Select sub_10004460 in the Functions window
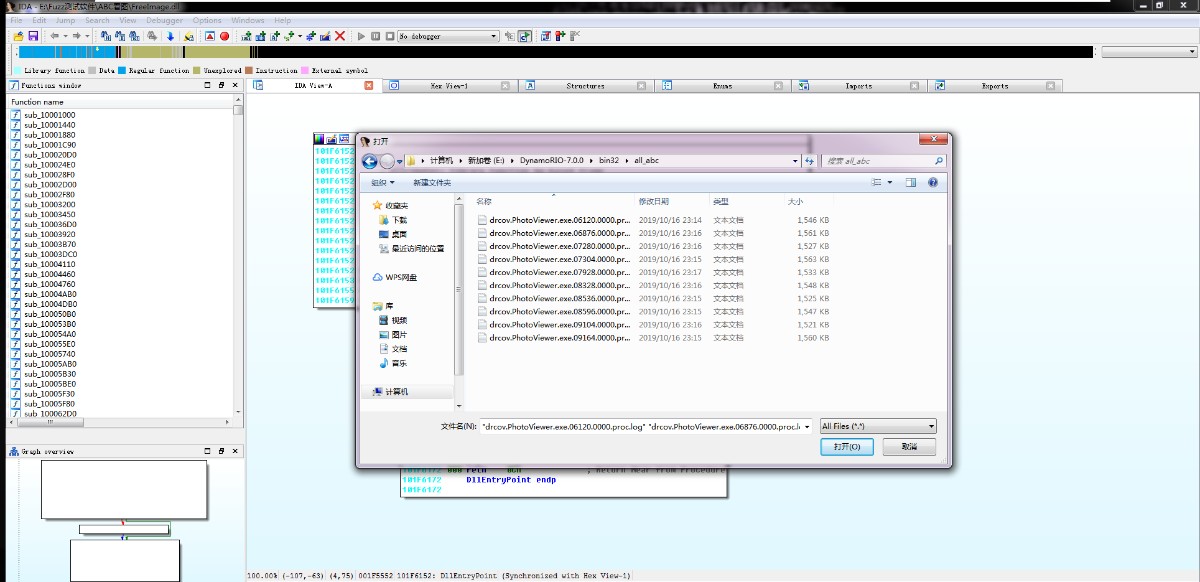1200x582 pixels. [x=50, y=274]
